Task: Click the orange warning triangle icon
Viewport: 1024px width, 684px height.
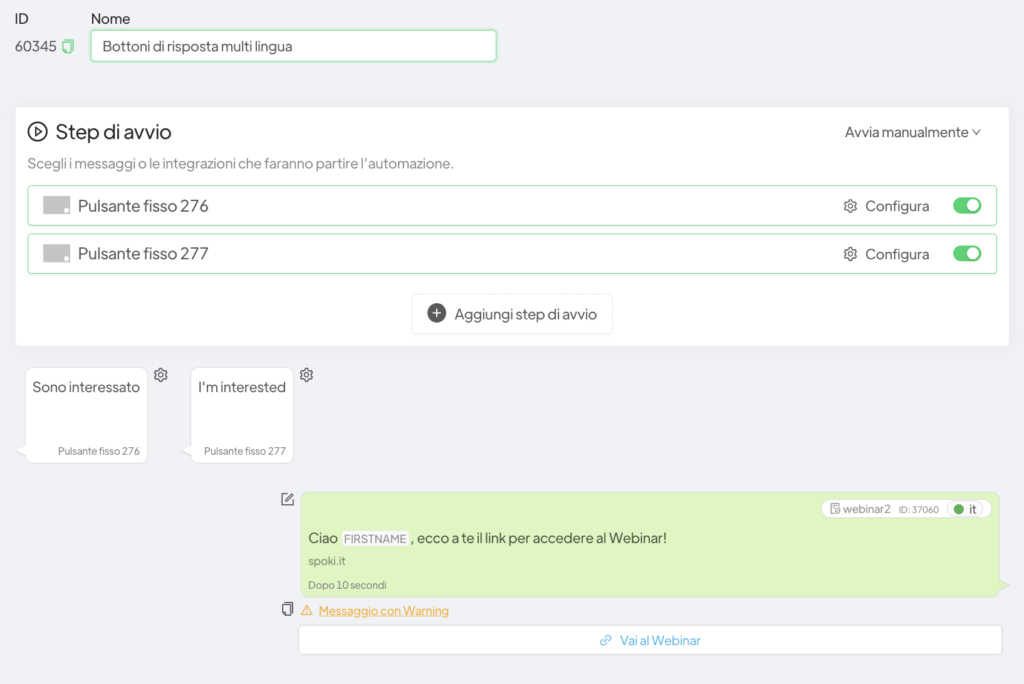Action: coord(307,610)
